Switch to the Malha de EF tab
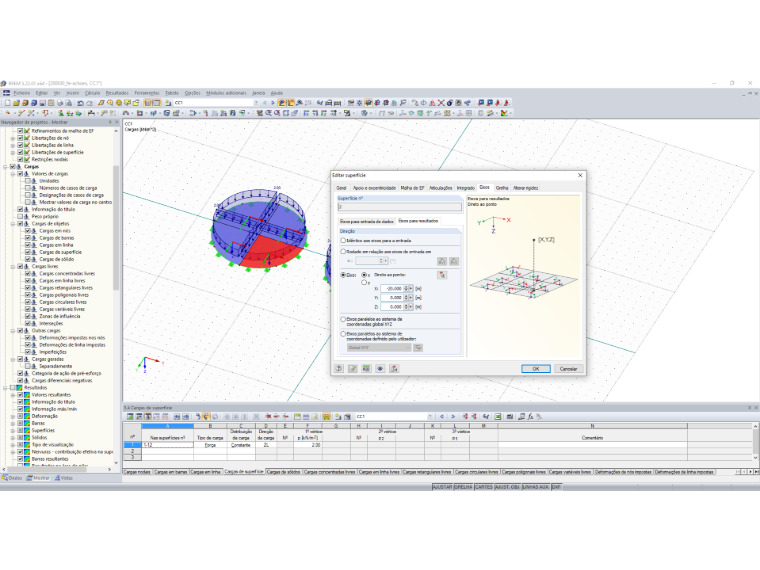The height and width of the screenshot is (570, 760). [x=412, y=188]
